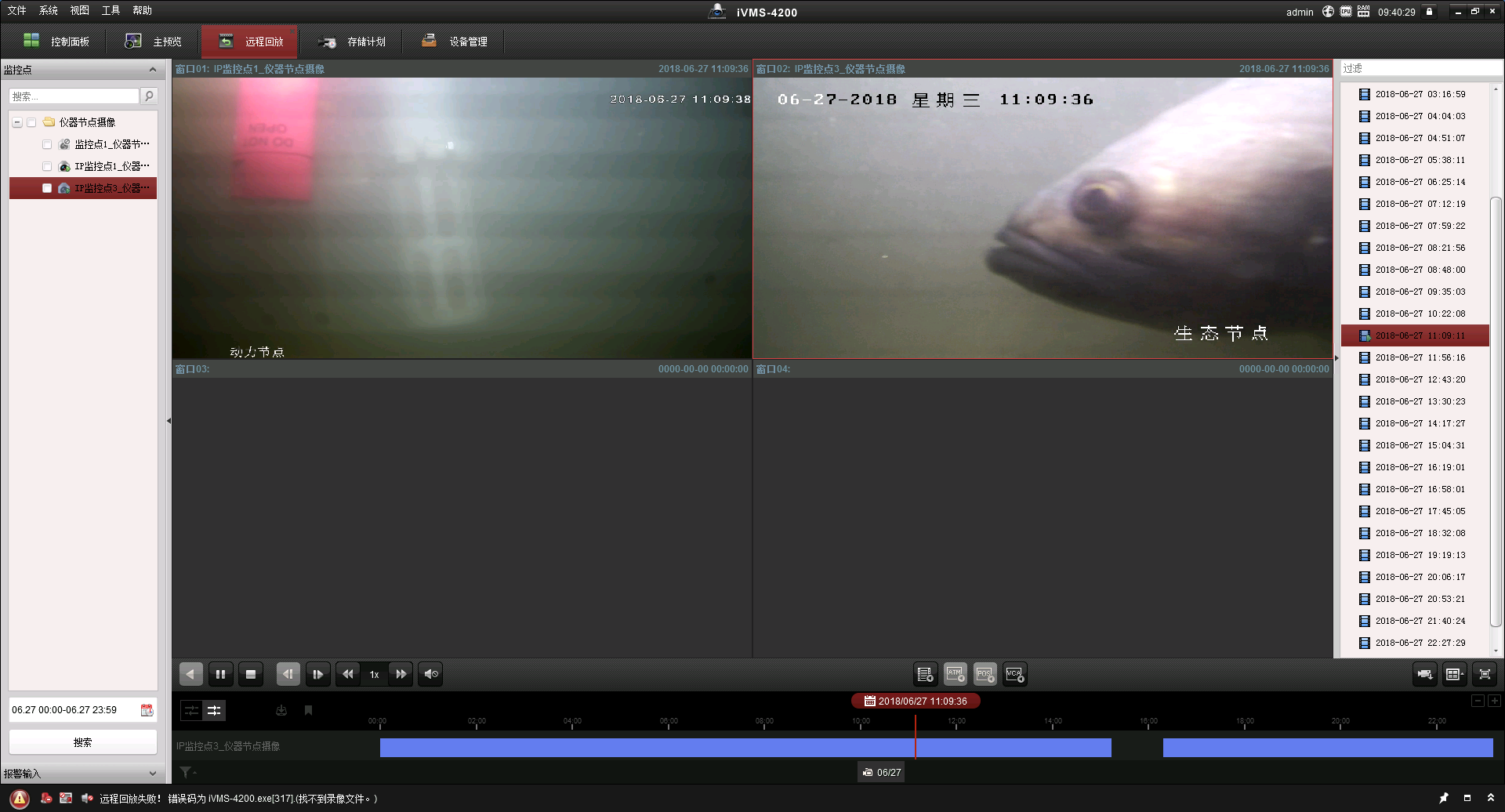This screenshot has width=1505, height=812.
Task: Open calendar icon beside the date range
Action: (x=147, y=710)
